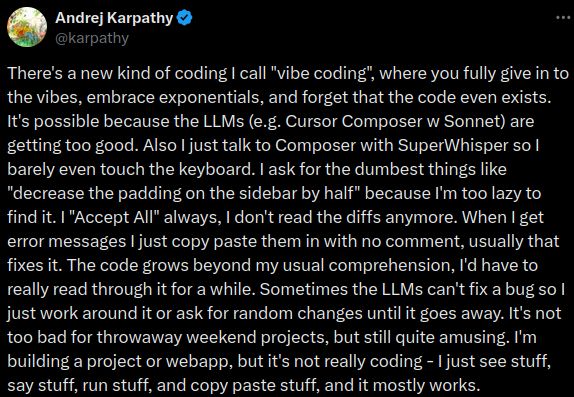This screenshot has width=574, height=397.
Task: Click the ending words "mostly works"
Action: tap(425, 386)
